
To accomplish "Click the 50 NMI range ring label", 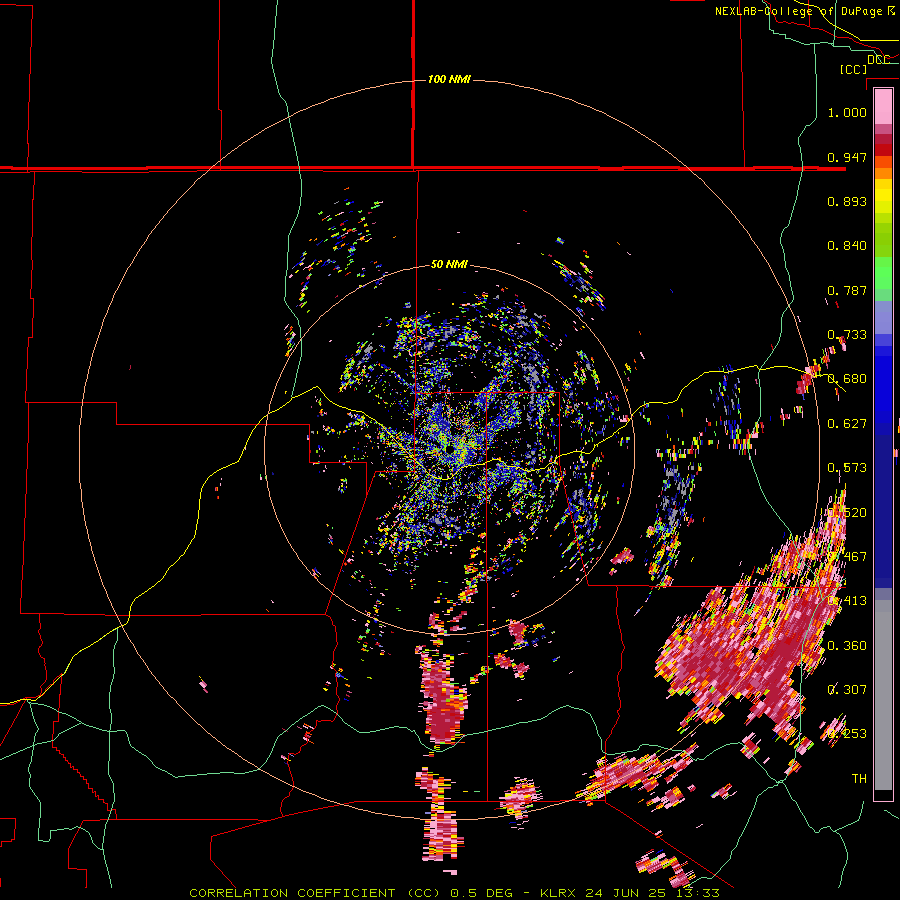I will pyautogui.click(x=449, y=265).
